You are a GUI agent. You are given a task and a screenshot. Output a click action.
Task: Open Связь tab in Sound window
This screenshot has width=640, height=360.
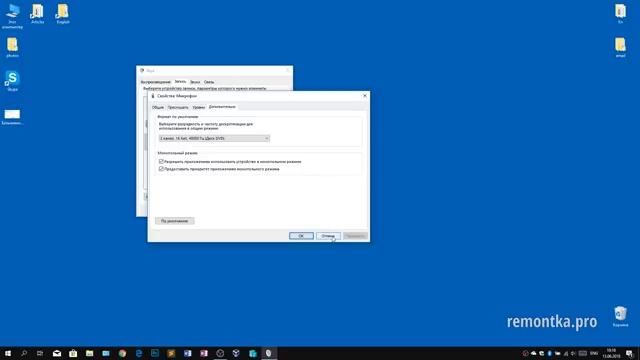[x=209, y=82]
